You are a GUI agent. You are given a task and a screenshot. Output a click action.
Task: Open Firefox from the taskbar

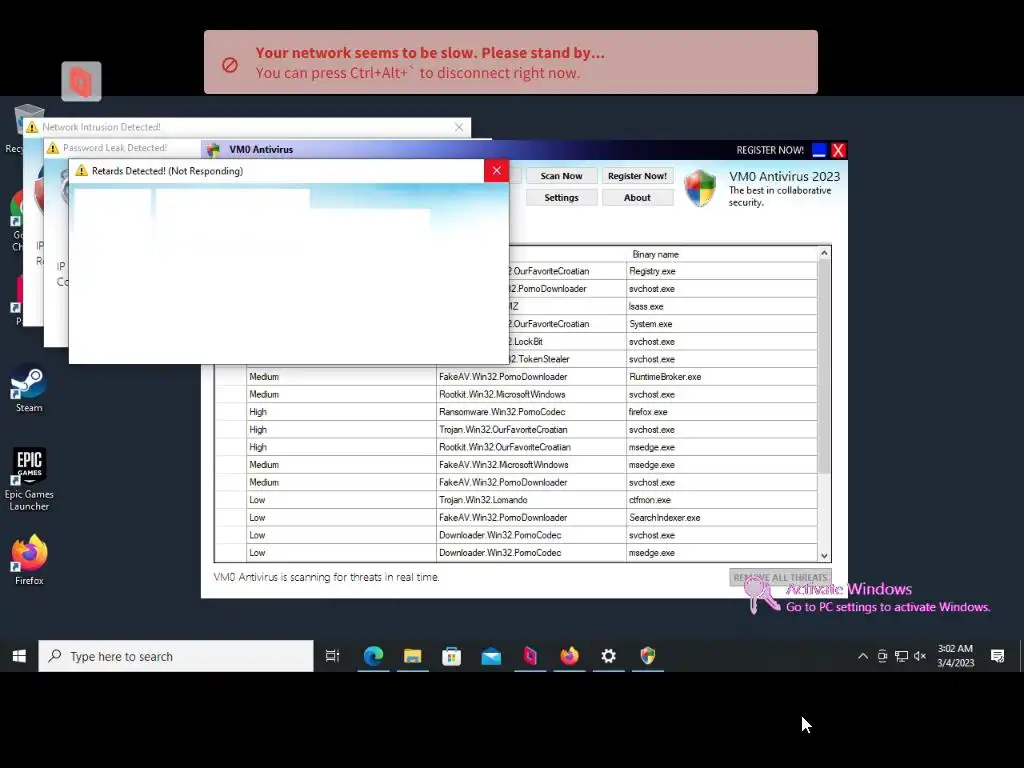click(x=569, y=656)
